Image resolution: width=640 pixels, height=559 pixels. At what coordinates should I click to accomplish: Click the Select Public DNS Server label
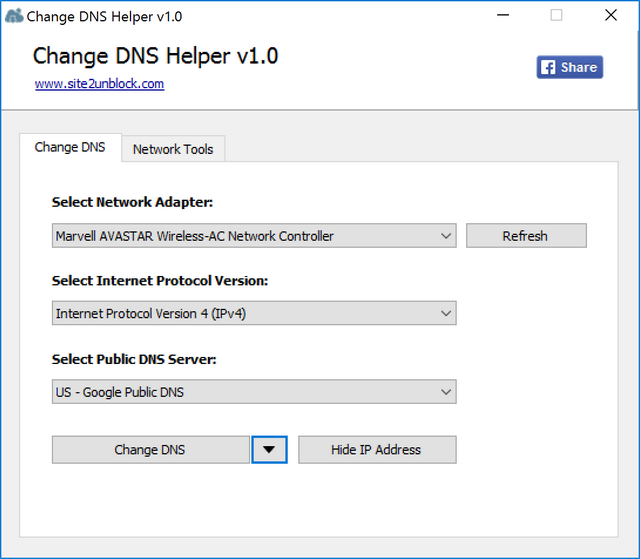[x=134, y=359]
